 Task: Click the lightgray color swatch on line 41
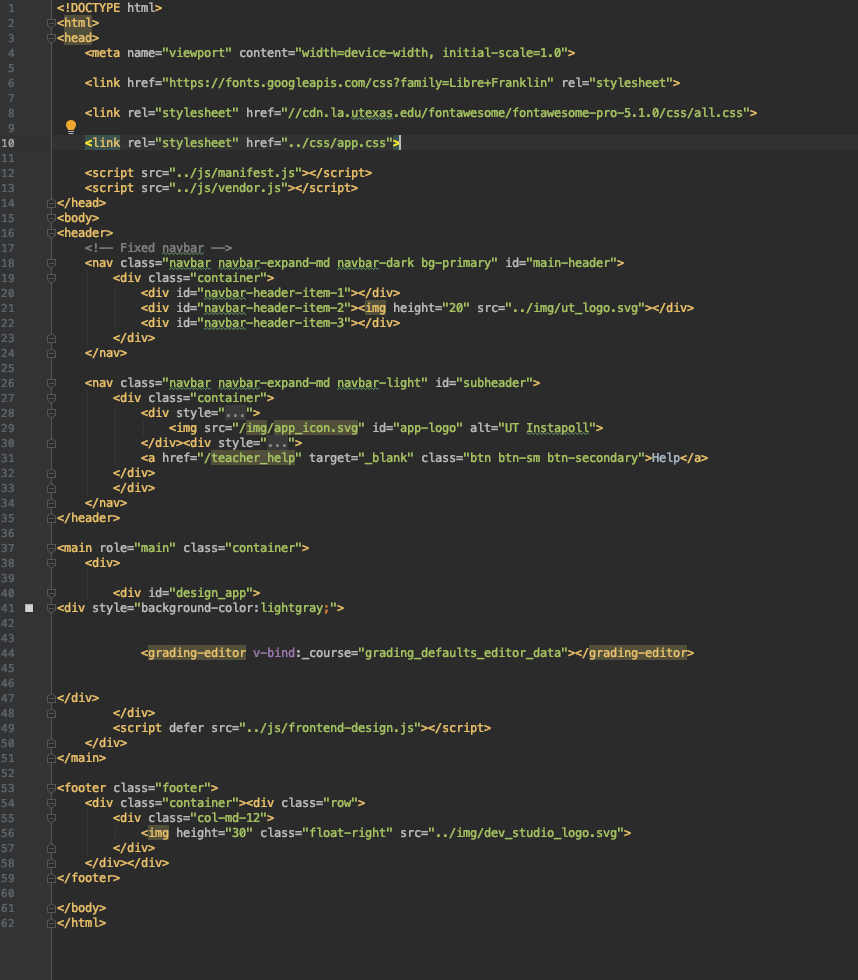(x=29, y=608)
